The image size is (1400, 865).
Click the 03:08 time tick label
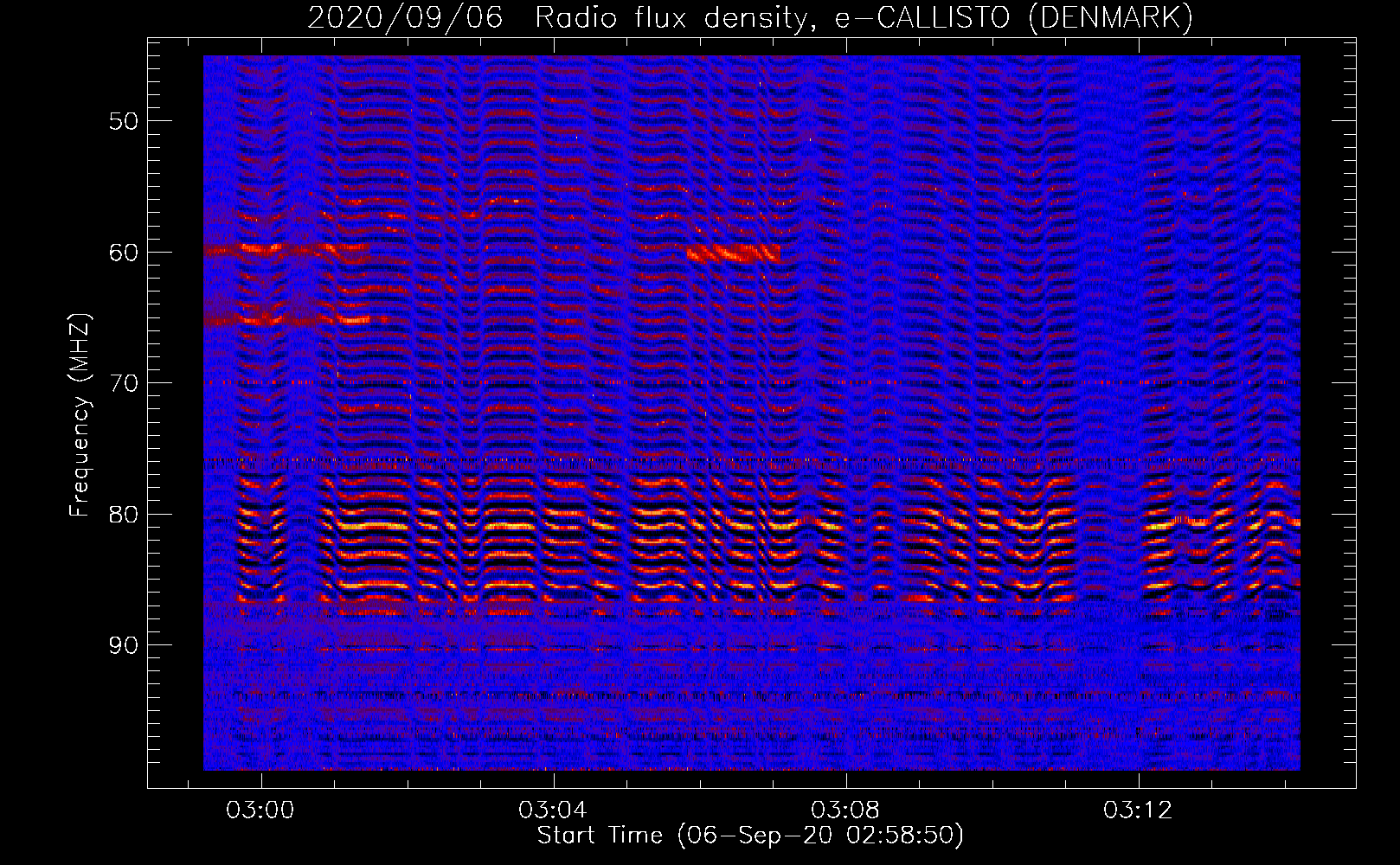845,810
